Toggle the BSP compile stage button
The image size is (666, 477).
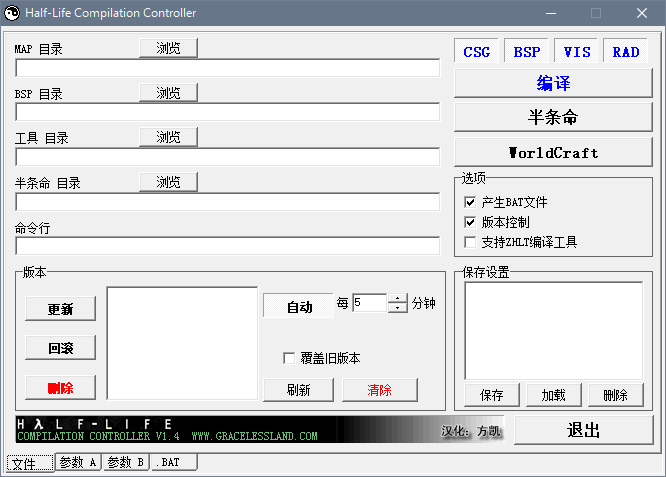tap(527, 52)
